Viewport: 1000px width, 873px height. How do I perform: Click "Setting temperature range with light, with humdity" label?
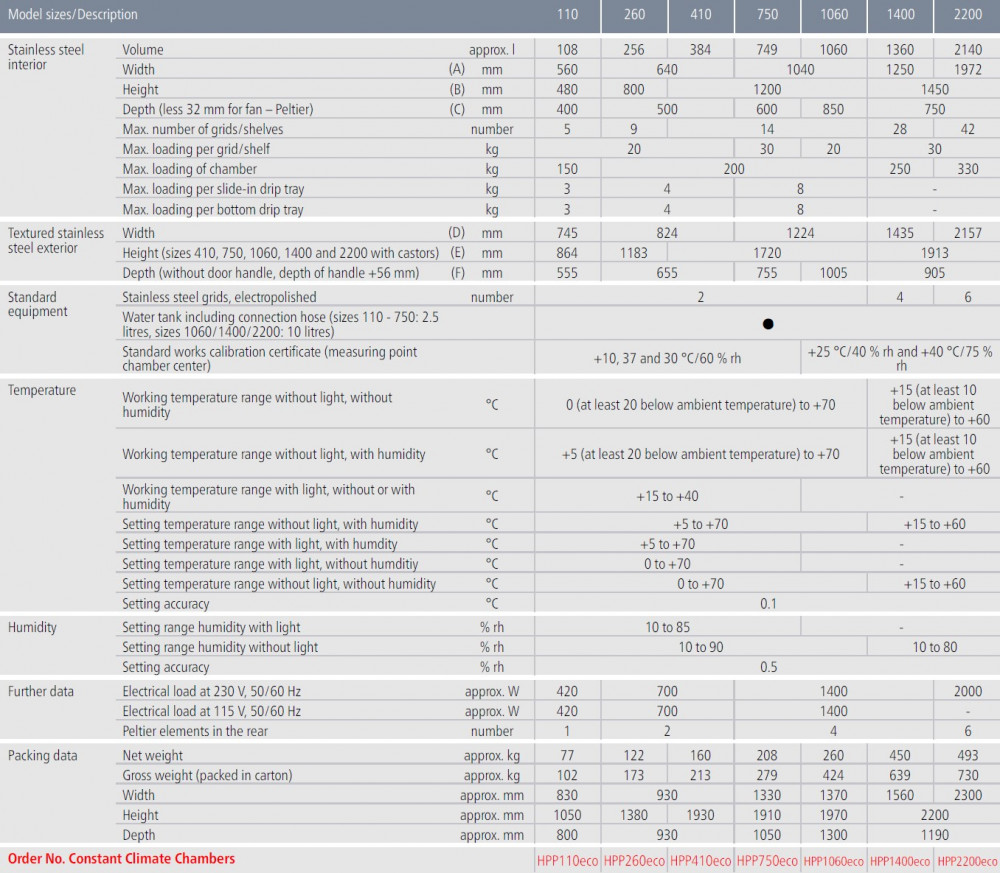(260, 544)
